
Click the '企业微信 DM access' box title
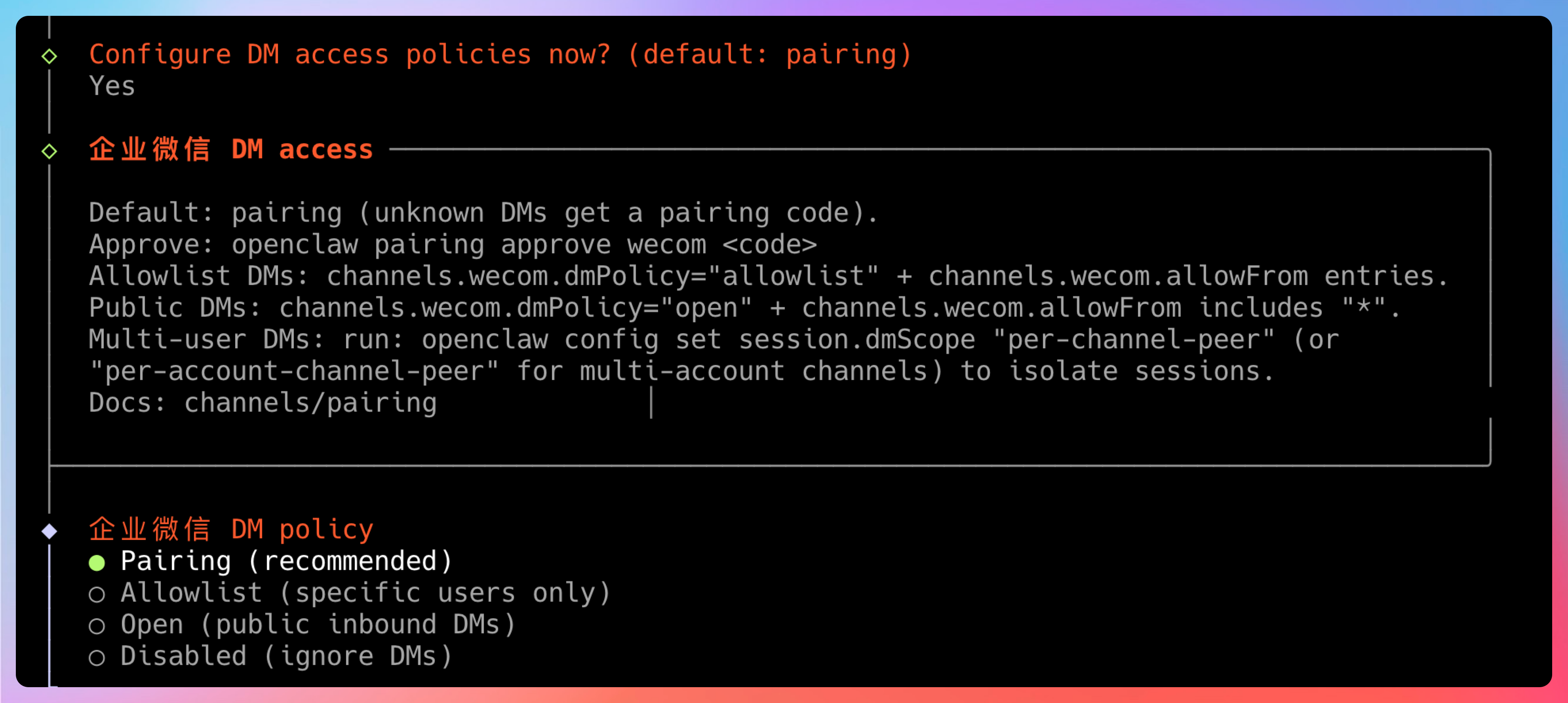[x=231, y=150]
